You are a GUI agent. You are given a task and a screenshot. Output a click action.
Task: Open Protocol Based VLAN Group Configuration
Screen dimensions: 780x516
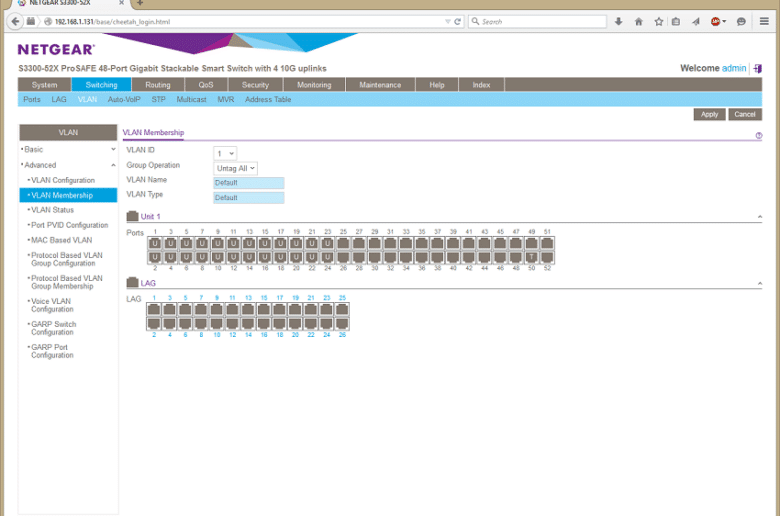66,259
